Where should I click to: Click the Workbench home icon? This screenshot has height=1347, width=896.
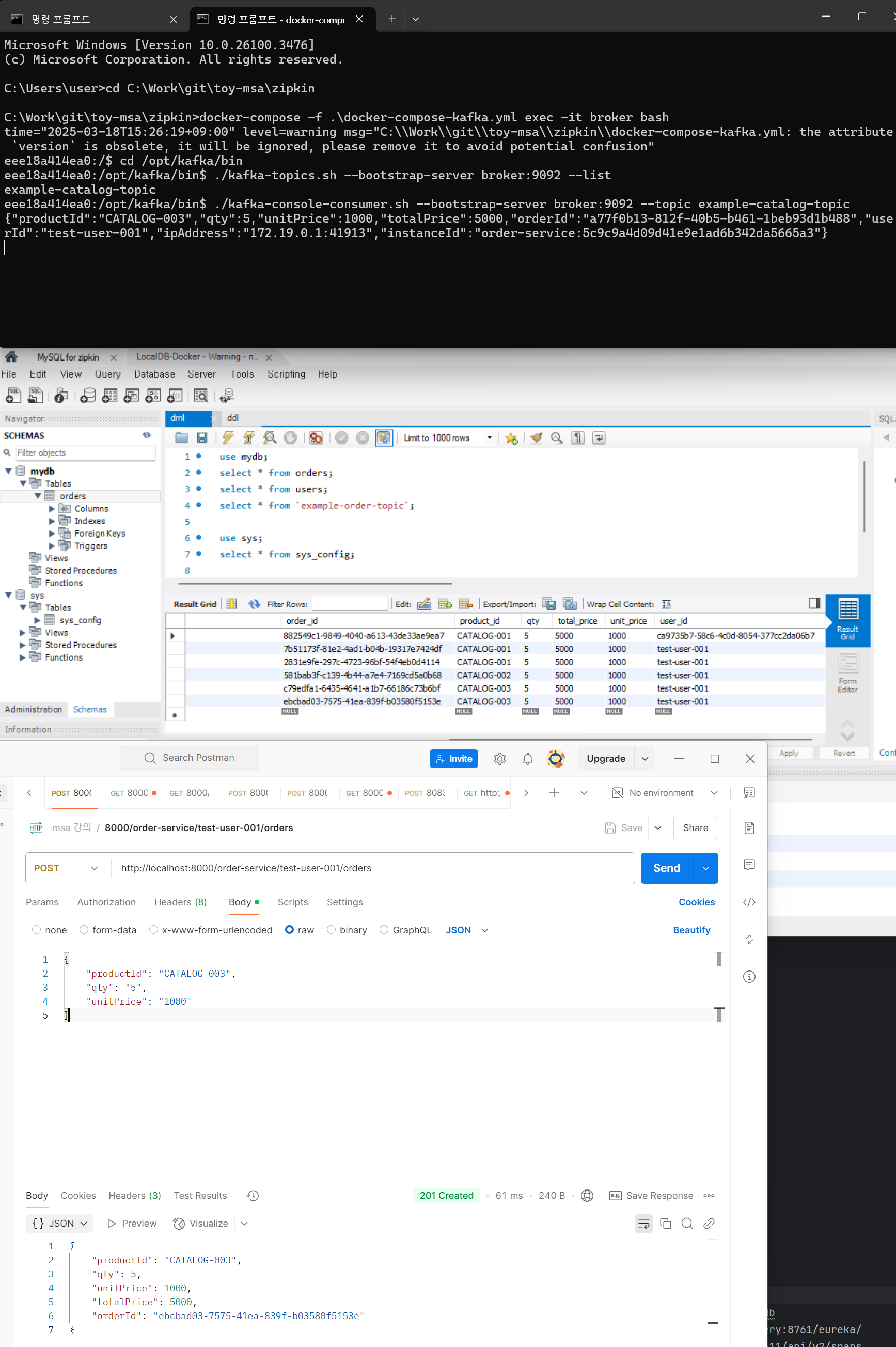pyautogui.click(x=11, y=357)
